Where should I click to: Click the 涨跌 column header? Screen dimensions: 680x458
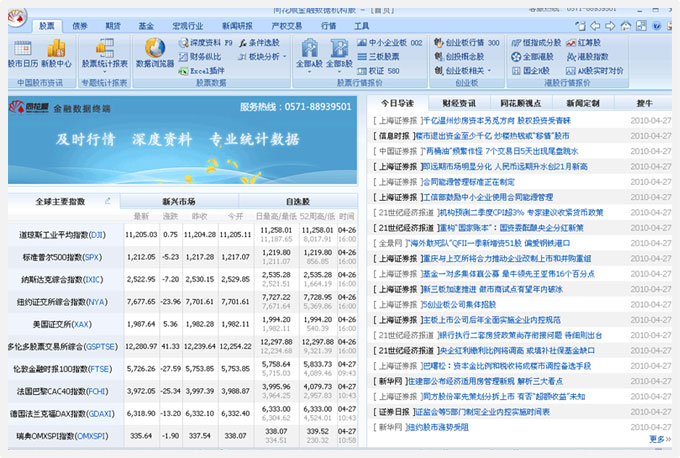click(170, 216)
